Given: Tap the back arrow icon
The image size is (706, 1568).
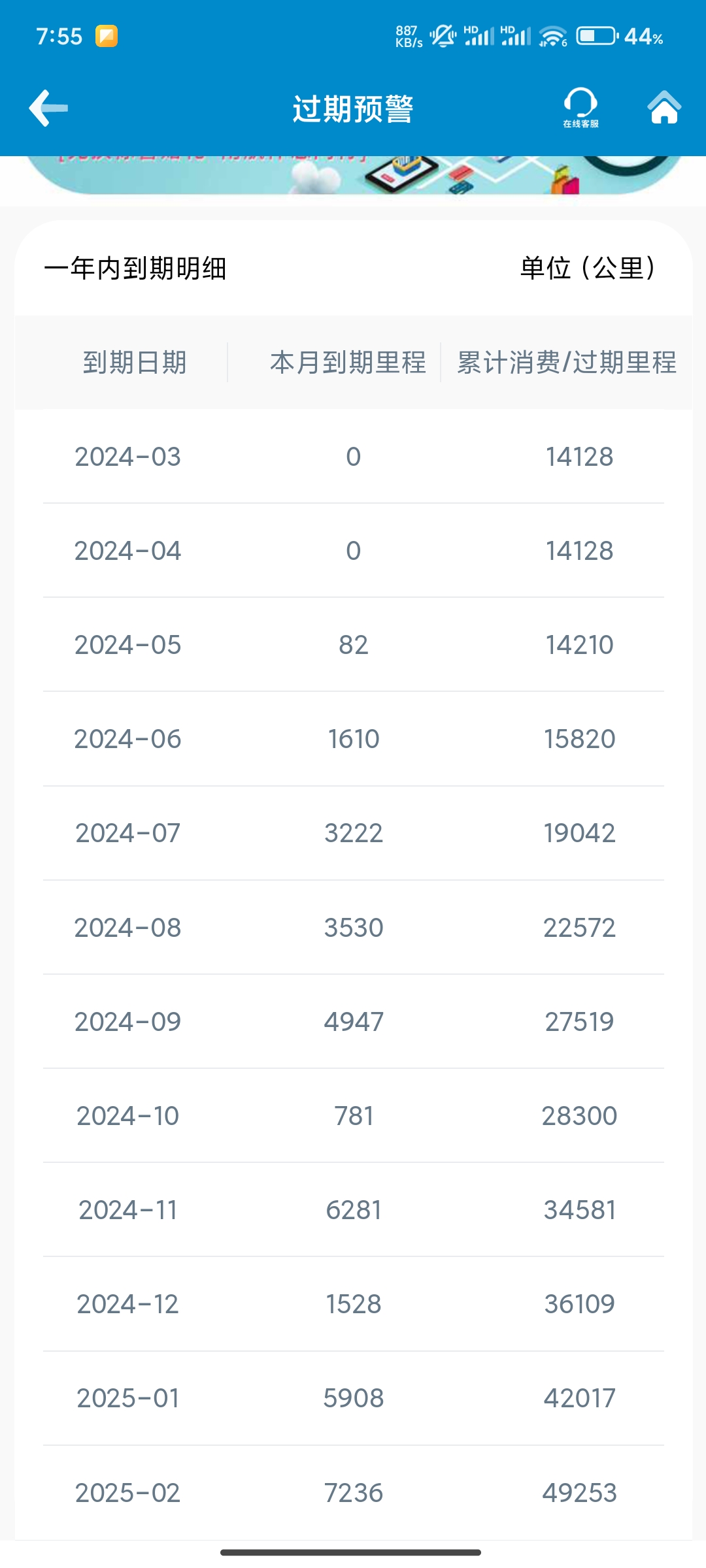Looking at the screenshot, I should pos(48,108).
